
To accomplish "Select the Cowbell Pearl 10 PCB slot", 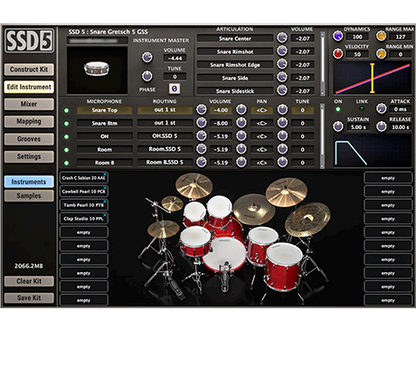I will 84,191.
